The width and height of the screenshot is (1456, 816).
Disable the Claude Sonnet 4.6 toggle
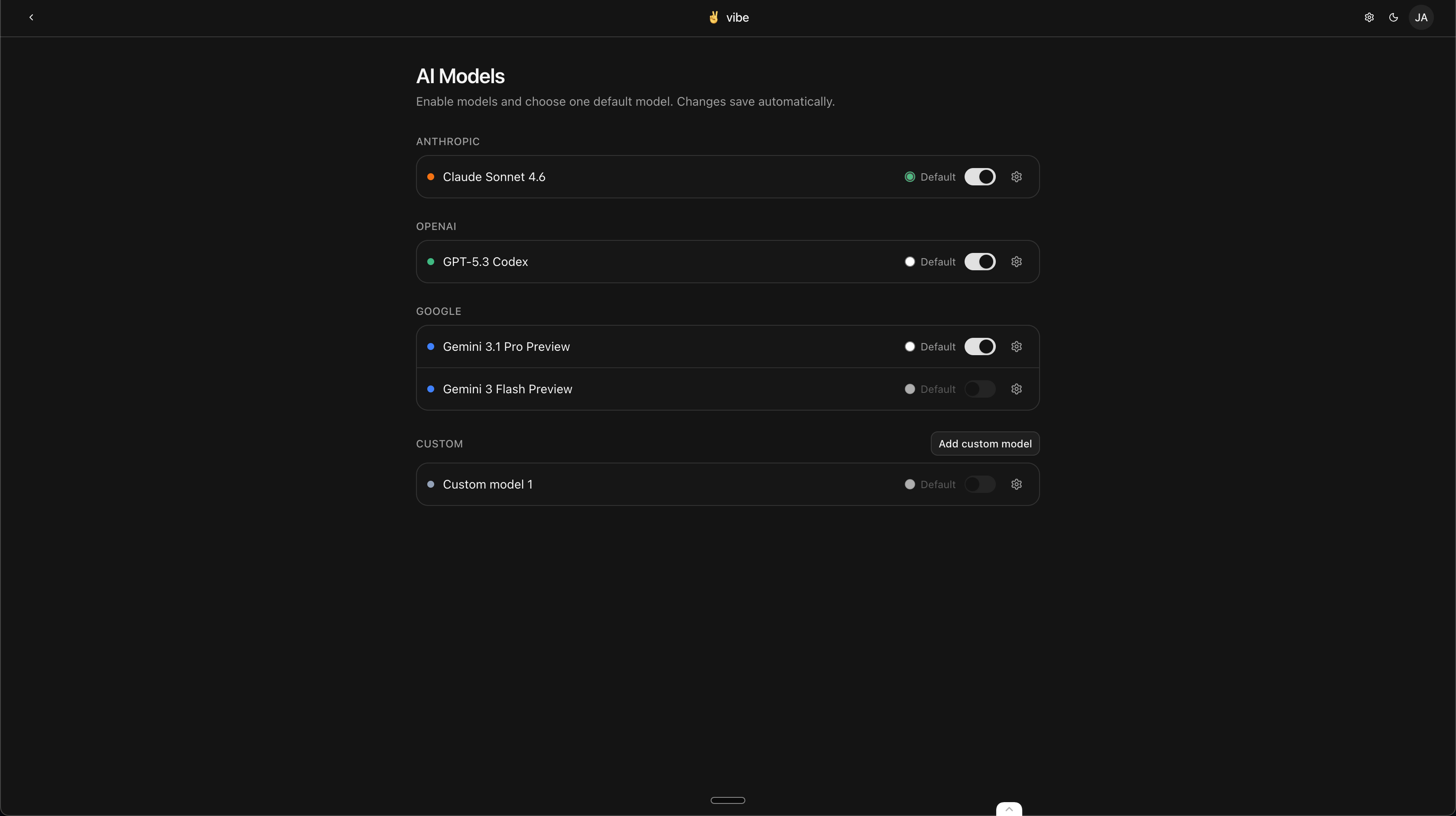tap(979, 177)
